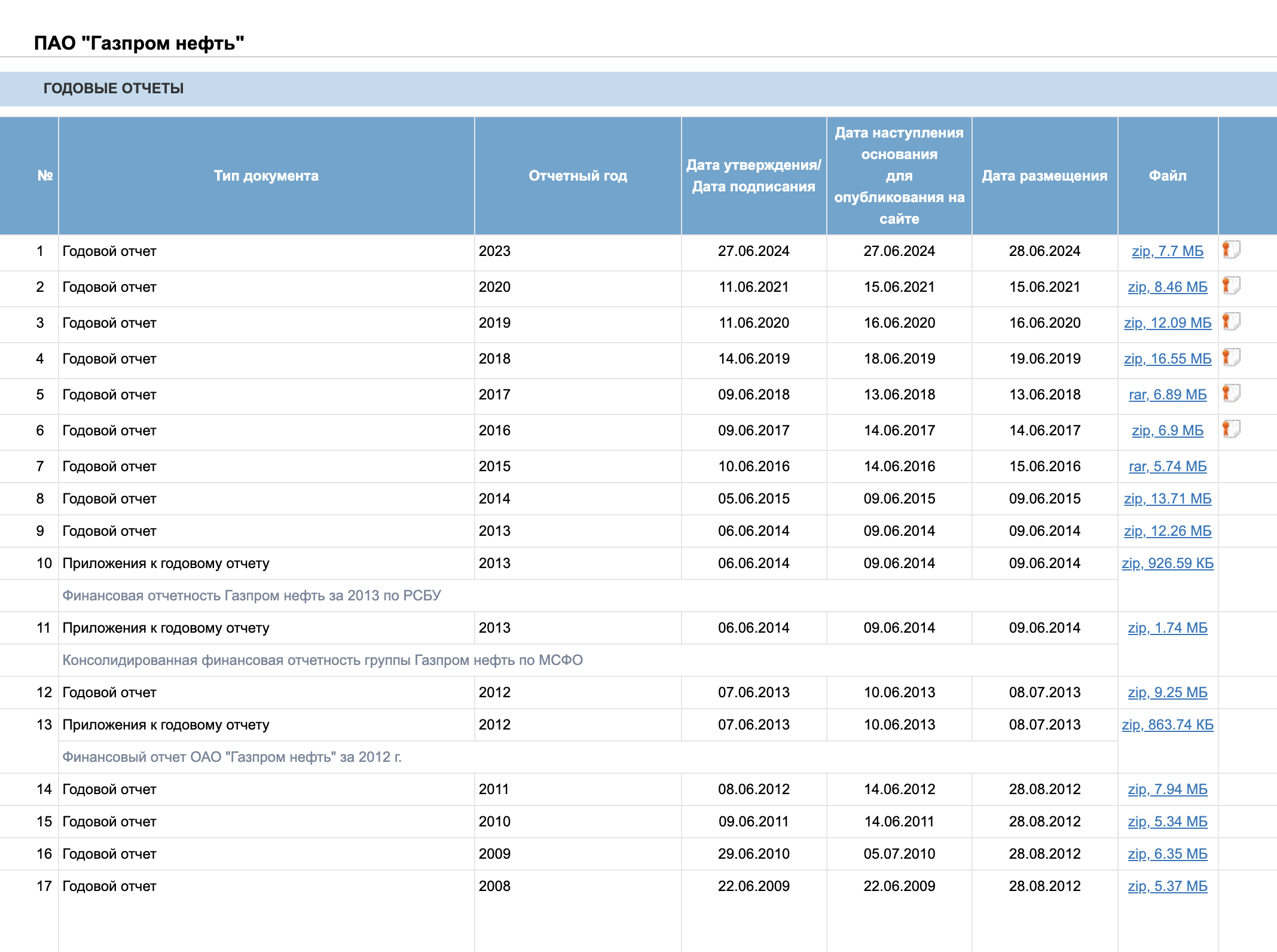This screenshot has width=1277, height=952.
Task: Click the date 08.06.2012 cell
Action: pyautogui.click(x=753, y=789)
